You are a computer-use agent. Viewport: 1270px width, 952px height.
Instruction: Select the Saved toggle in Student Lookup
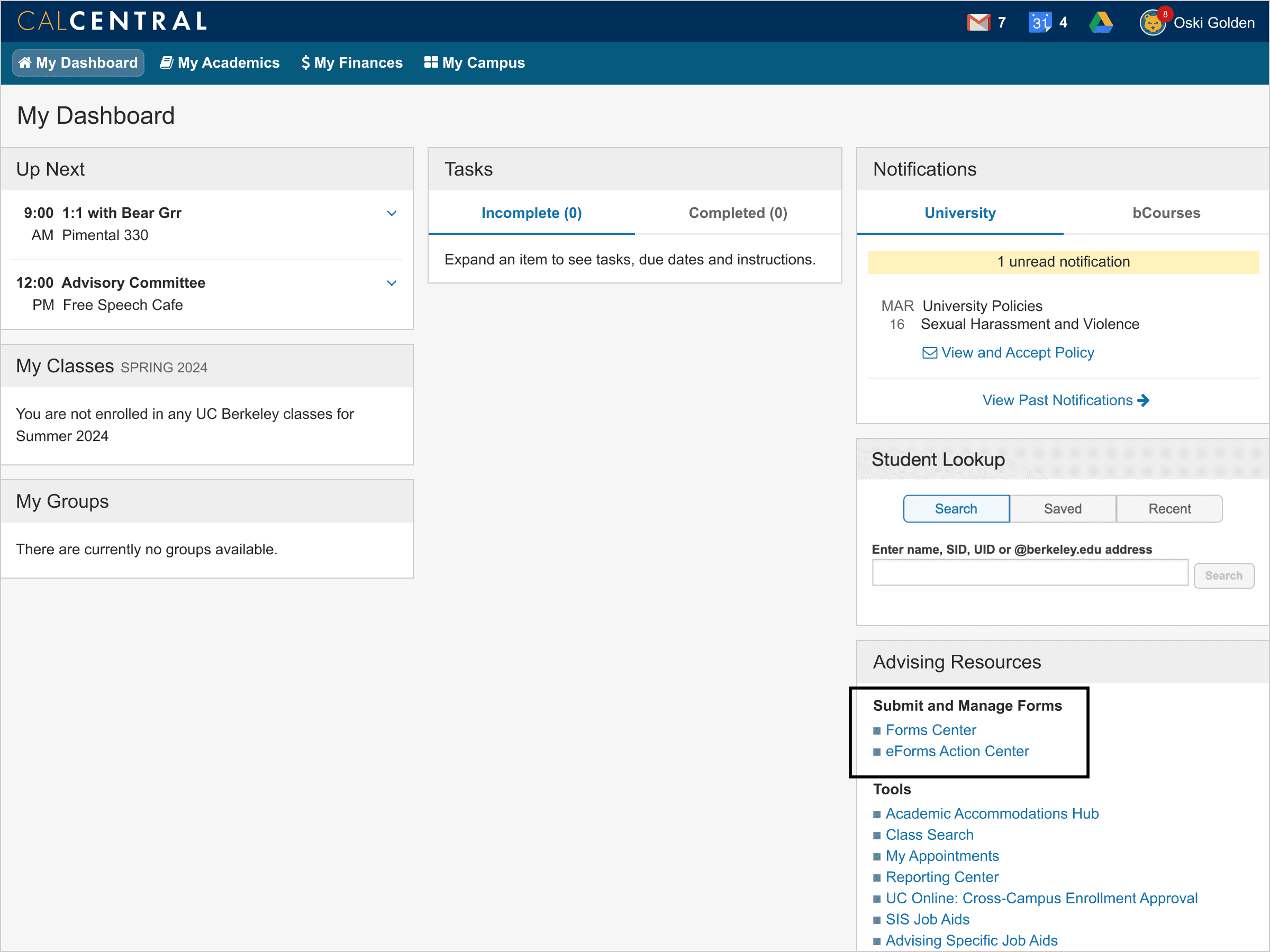tap(1062, 509)
